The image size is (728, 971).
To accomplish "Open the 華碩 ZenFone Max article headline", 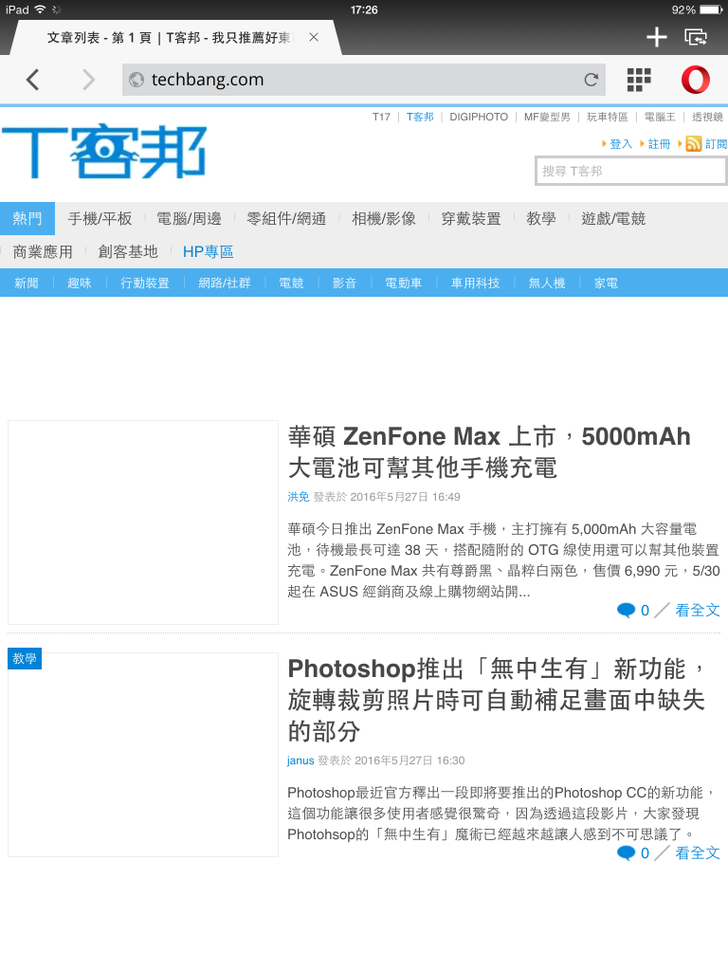I will [489, 452].
